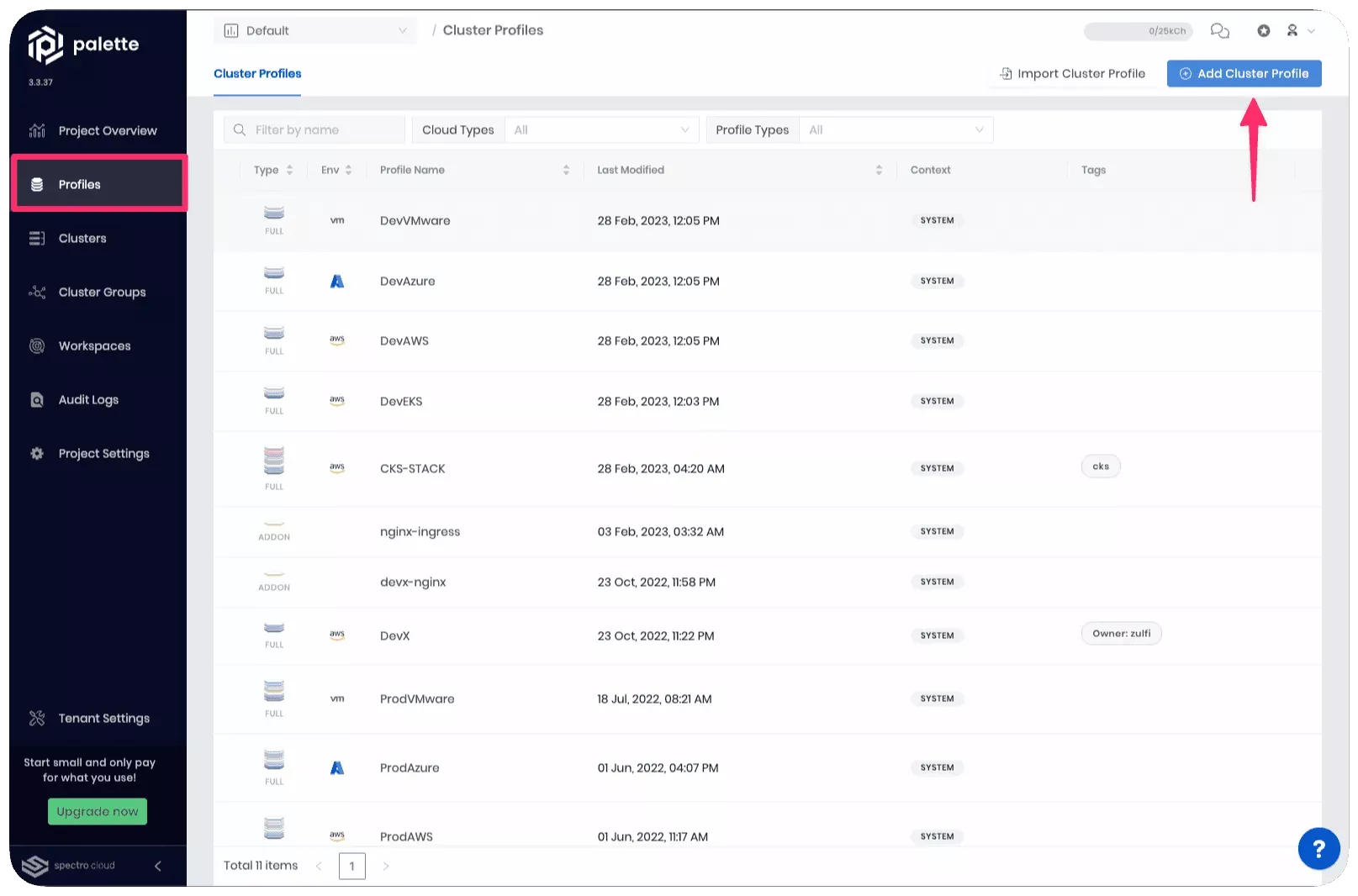Open the Audit Logs search-document icon
The image size is (1358, 896).
[x=37, y=399]
